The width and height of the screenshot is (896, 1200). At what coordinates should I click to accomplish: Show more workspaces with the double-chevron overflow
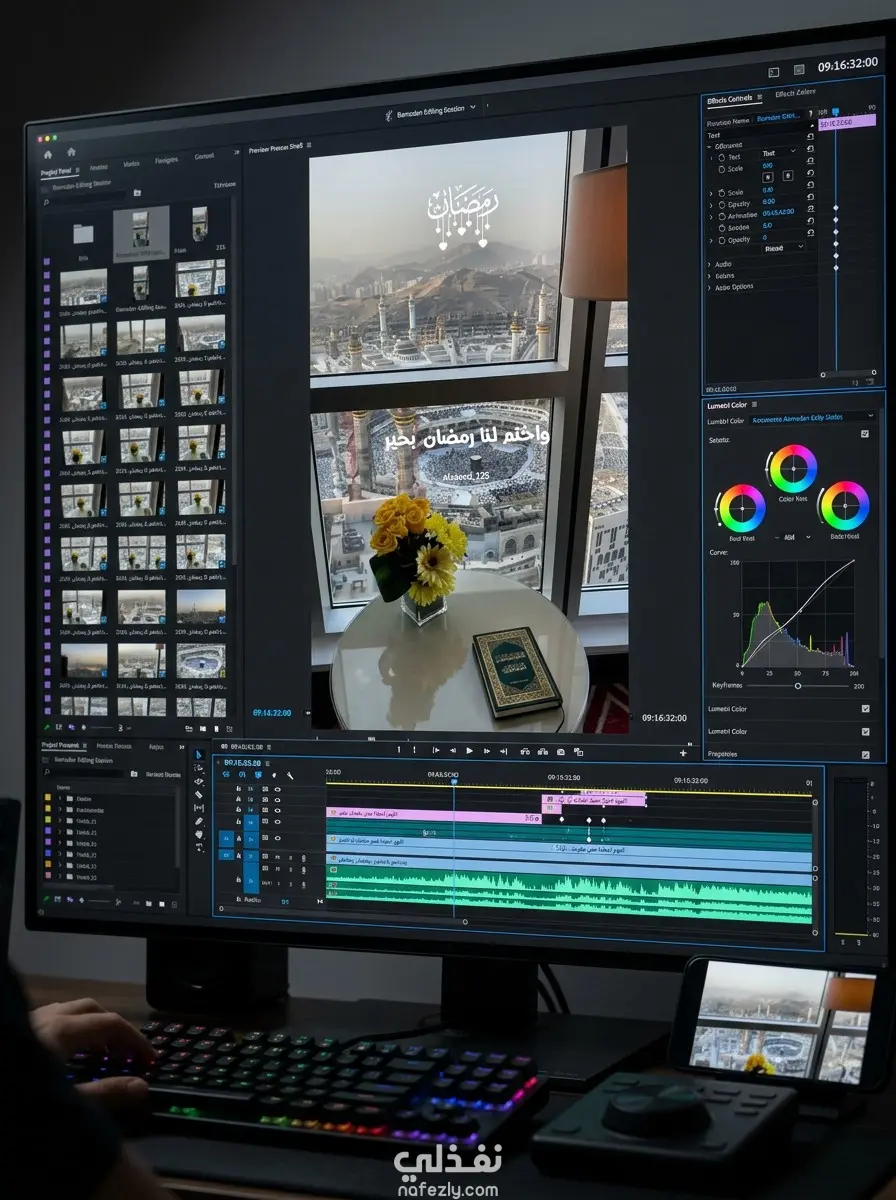click(x=237, y=152)
